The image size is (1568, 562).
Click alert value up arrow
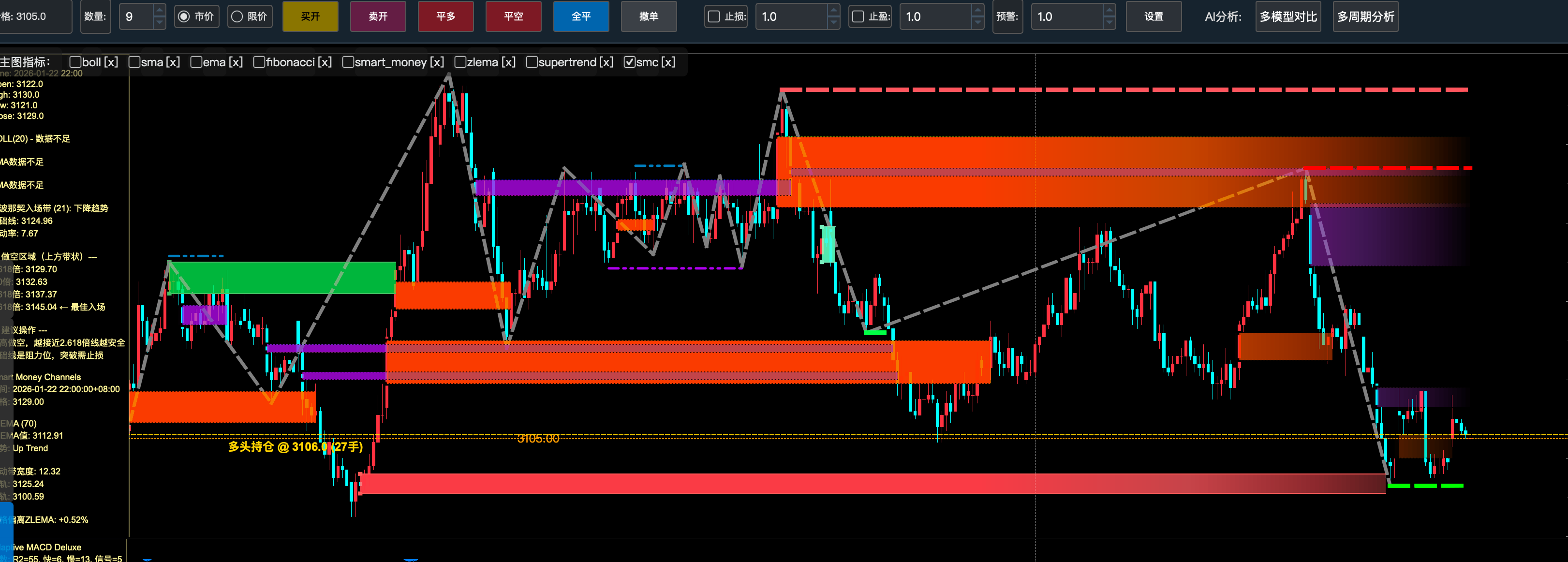coord(1109,10)
